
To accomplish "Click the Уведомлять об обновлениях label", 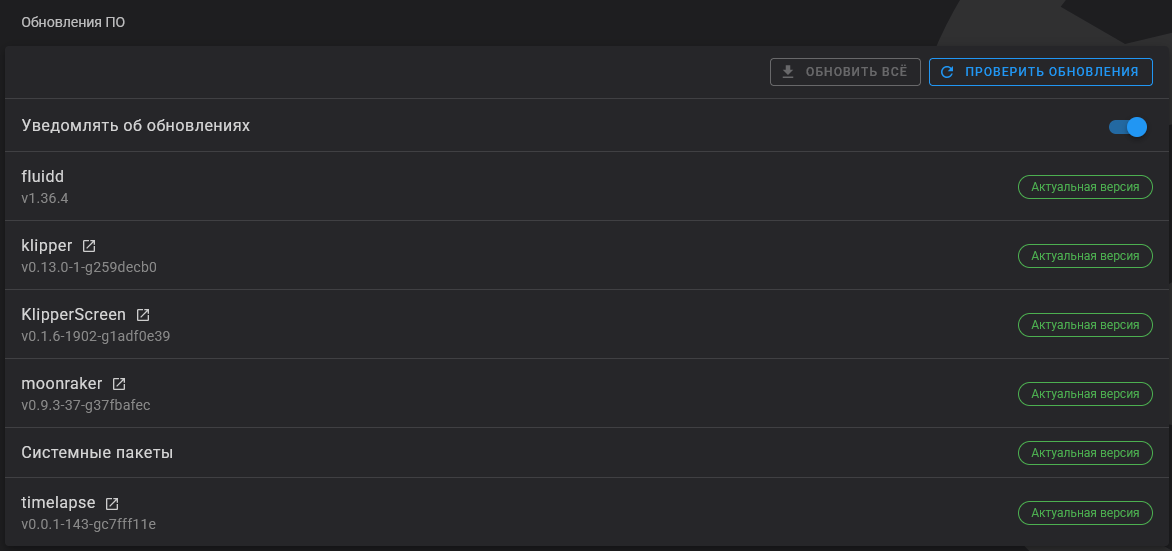I will pos(135,126).
